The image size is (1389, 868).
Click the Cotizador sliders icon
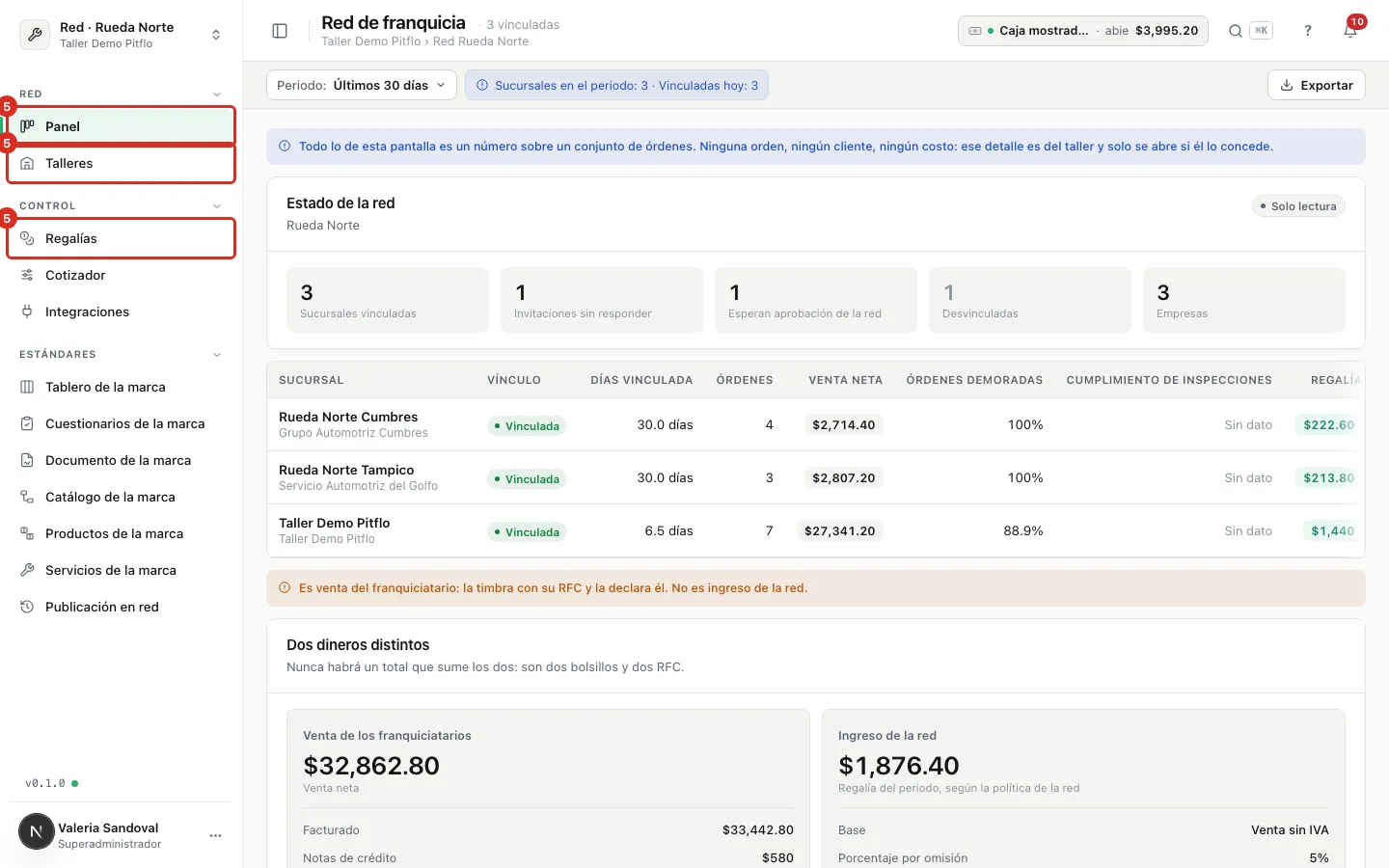click(27, 275)
